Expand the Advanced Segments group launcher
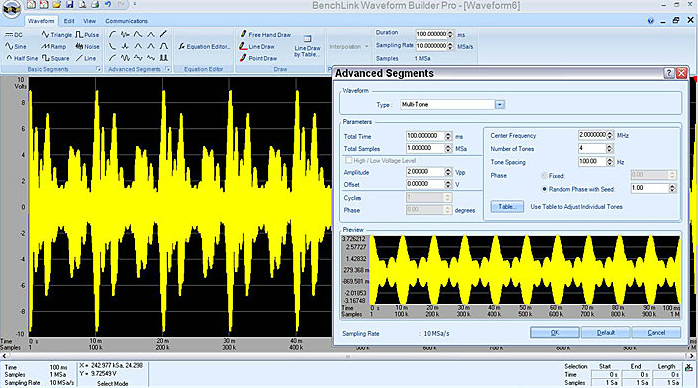Screen dimensions: 698x388 pyautogui.click(x=168, y=69)
